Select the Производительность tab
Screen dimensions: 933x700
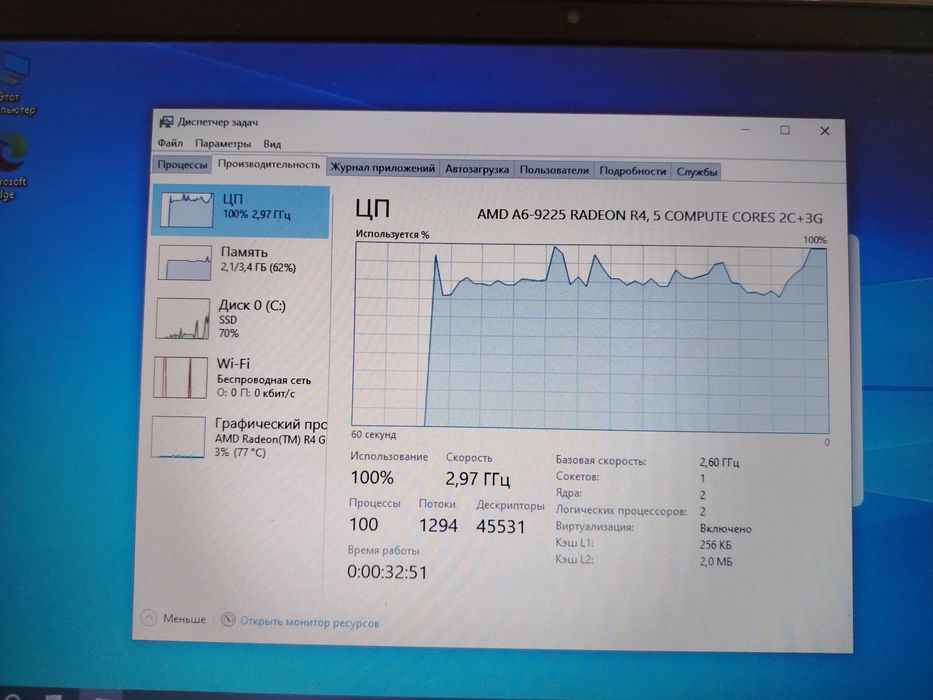point(269,164)
